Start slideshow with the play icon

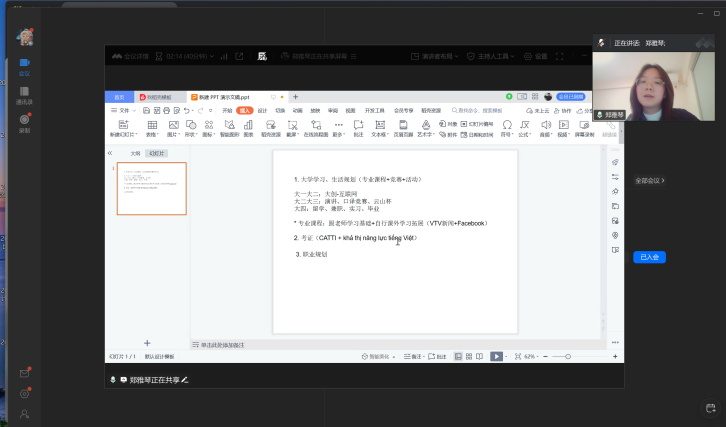click(x=495, y=356)
